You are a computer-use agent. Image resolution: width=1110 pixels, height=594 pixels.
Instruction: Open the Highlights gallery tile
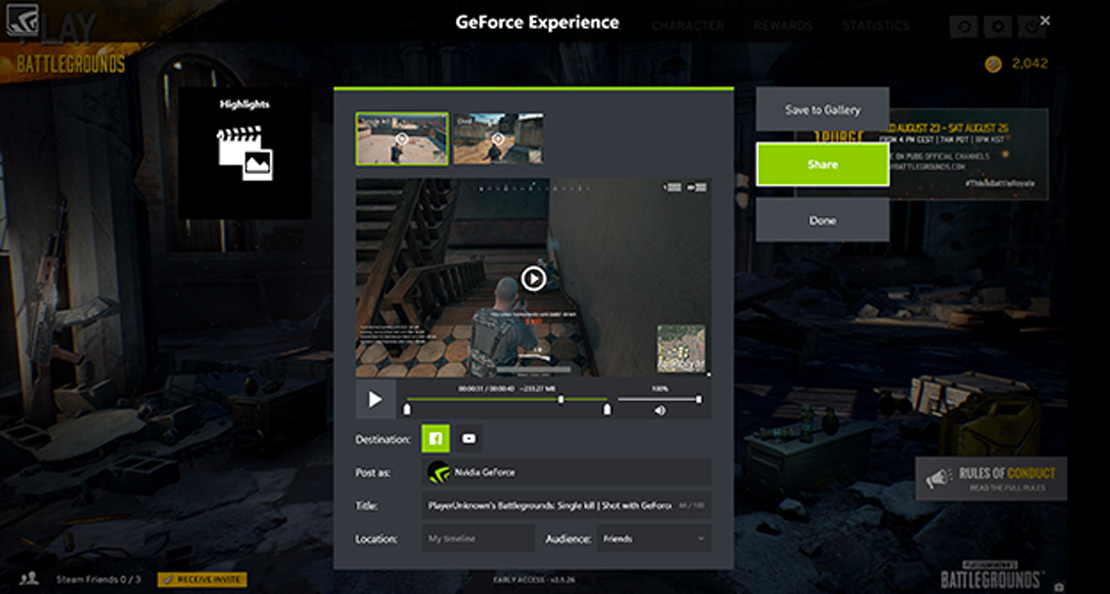click(244, 153)
